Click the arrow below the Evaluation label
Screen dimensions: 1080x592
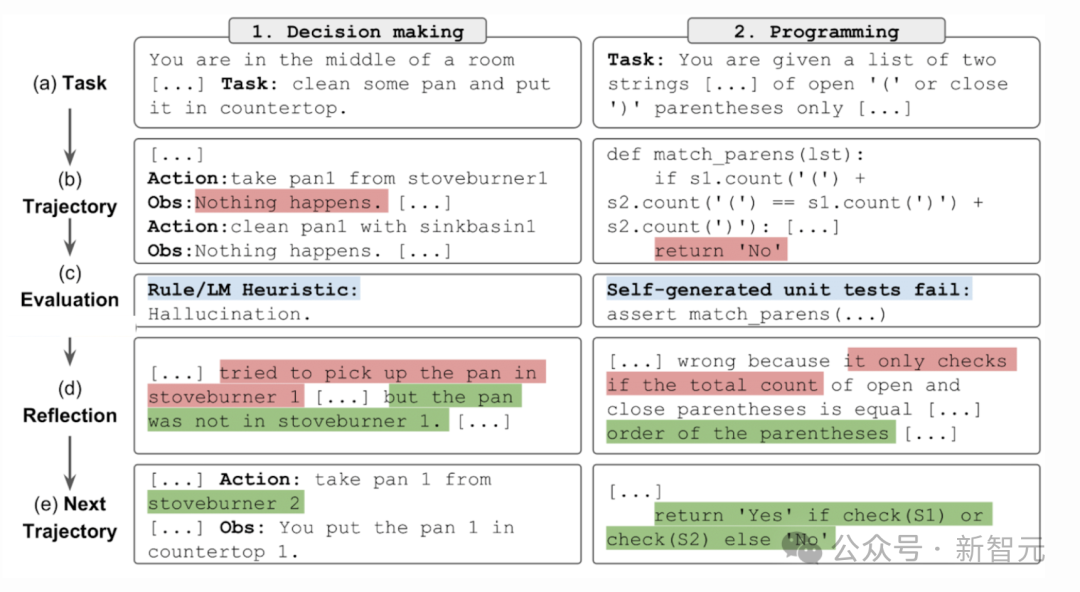70,351
